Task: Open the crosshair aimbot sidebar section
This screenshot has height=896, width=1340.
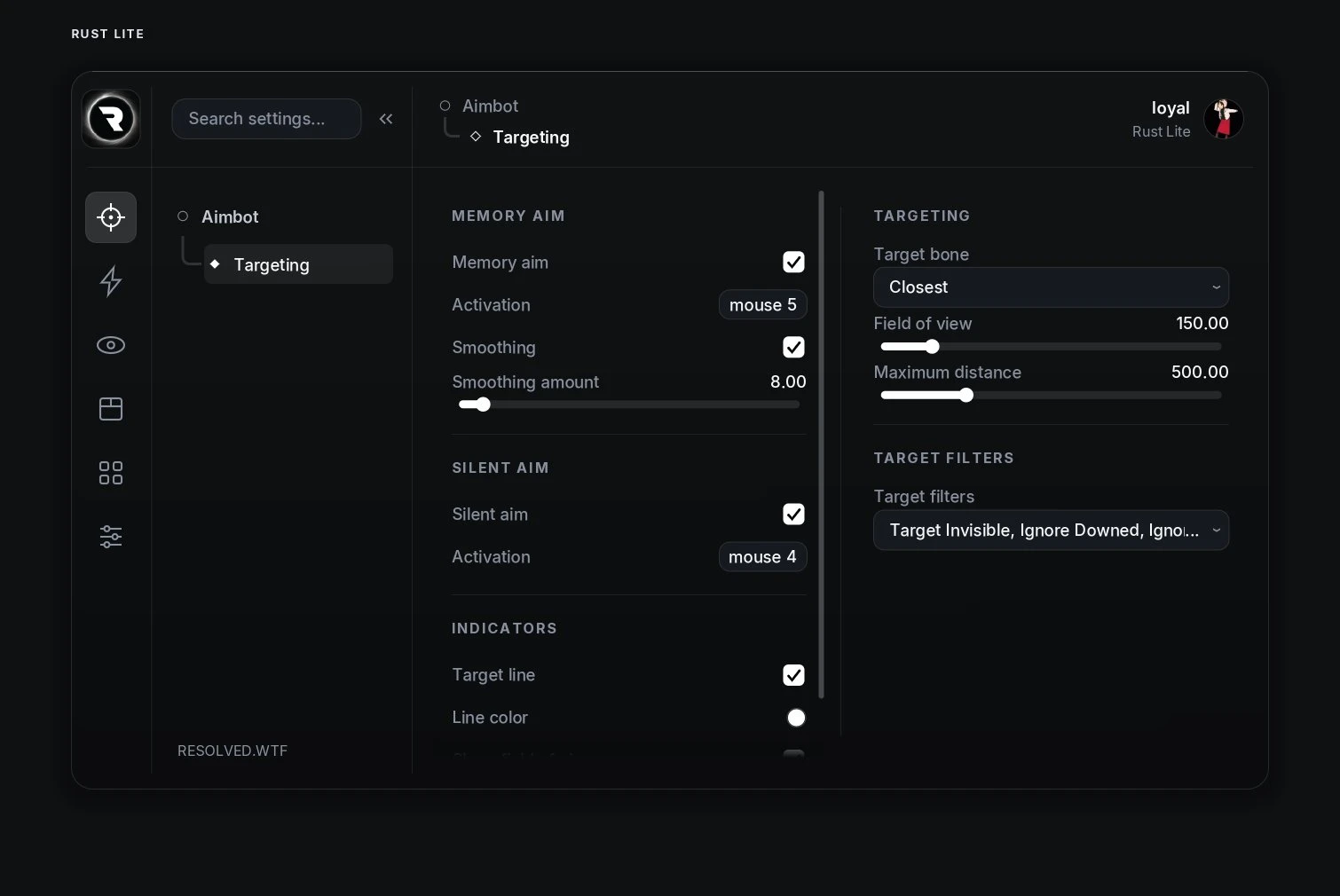Action: click(111, 217)
